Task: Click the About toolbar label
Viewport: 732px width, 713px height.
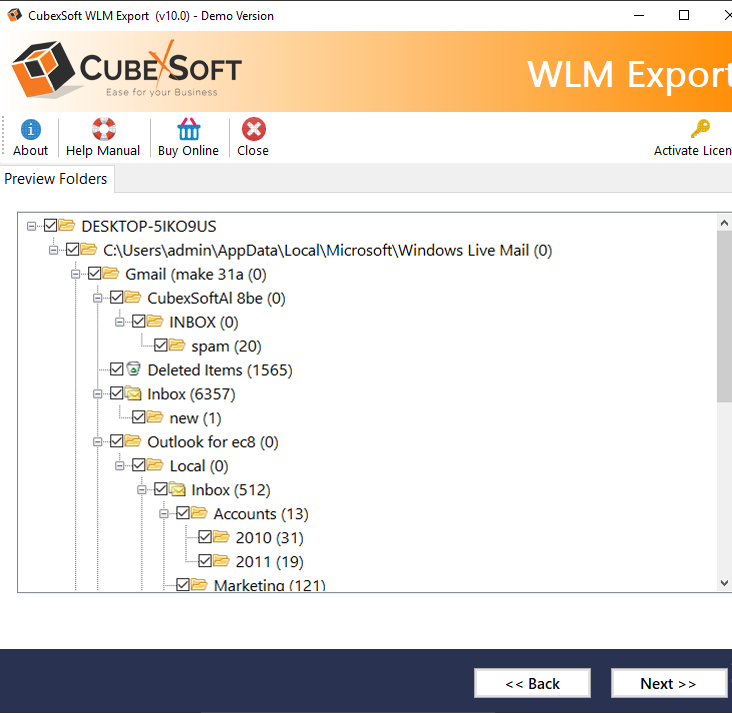Action: coord(30,150)
